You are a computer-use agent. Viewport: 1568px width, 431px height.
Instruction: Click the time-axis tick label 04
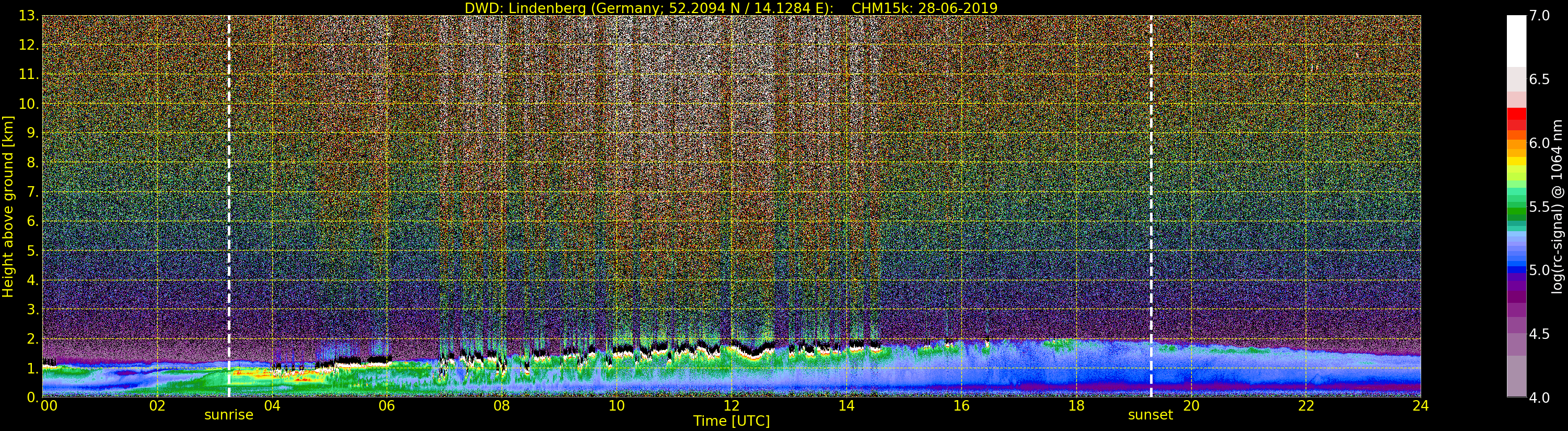(x=272, y=406)
